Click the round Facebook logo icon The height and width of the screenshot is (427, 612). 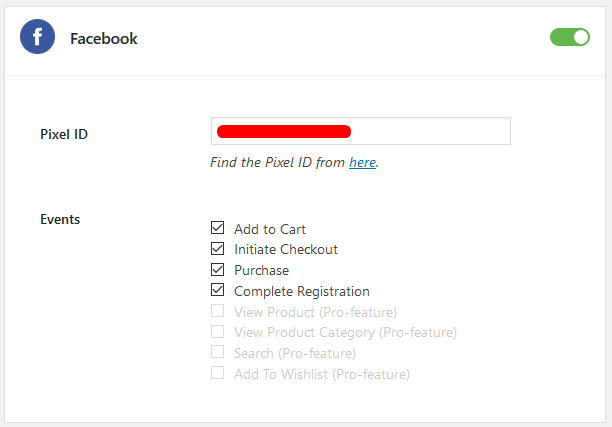pyautogui.click(x=37, y=37)
